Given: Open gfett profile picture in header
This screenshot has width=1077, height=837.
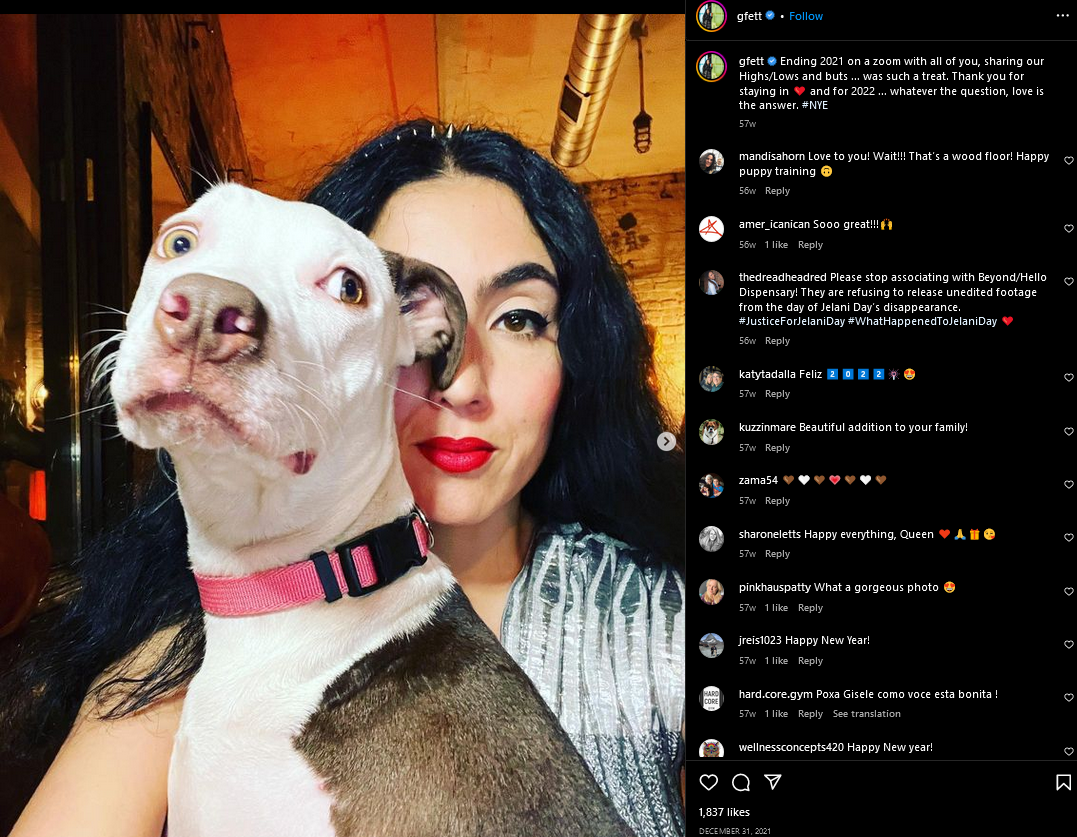Looking at the screenshot, I should pos(711,16).
